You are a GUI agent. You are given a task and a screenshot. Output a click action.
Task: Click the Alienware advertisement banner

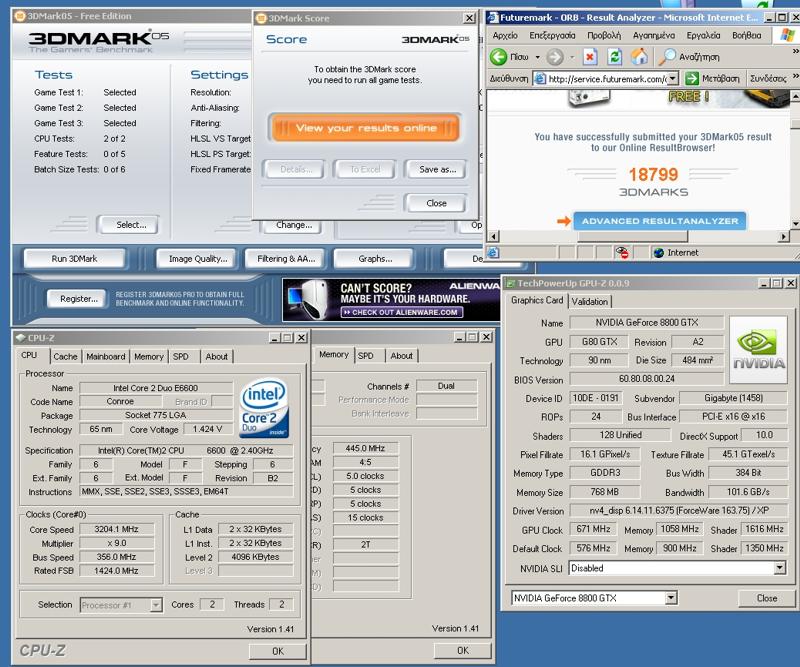(x=391, y=300)
